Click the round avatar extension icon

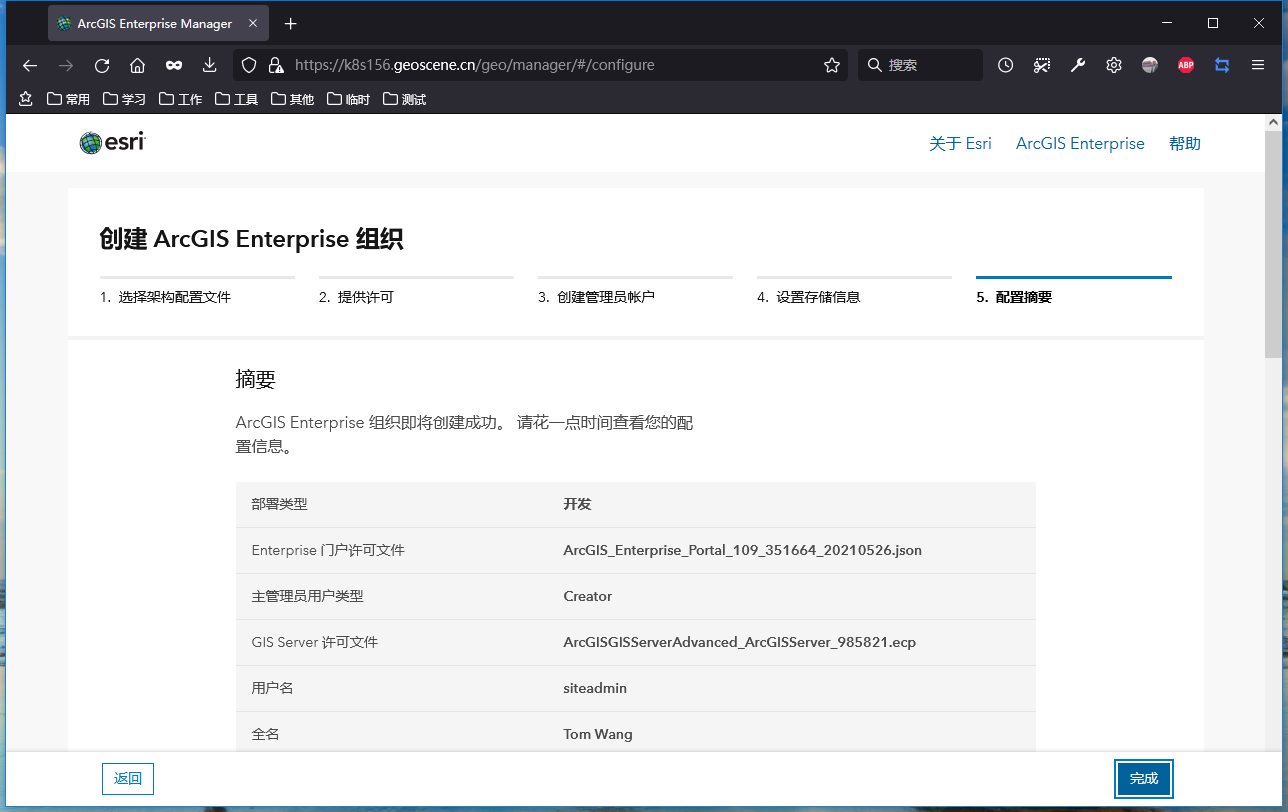pos(1150,65)
